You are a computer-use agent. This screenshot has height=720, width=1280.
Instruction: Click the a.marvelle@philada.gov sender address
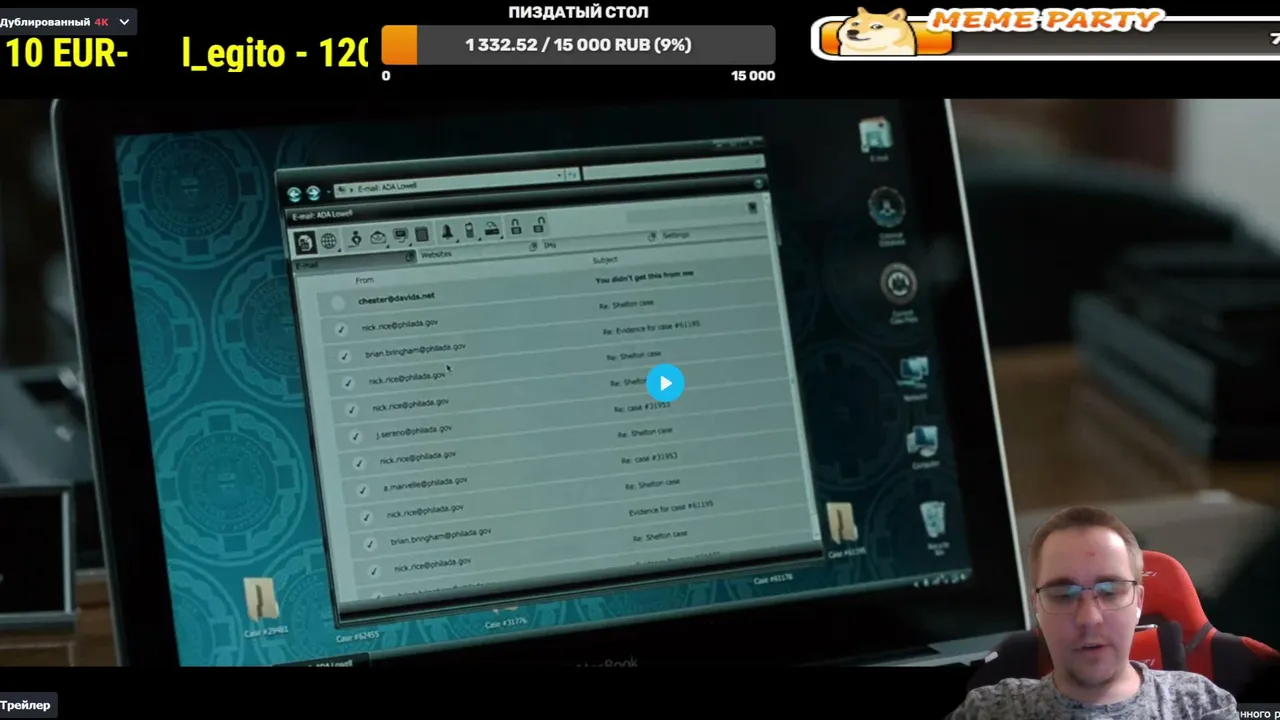(x=425, y=484)
